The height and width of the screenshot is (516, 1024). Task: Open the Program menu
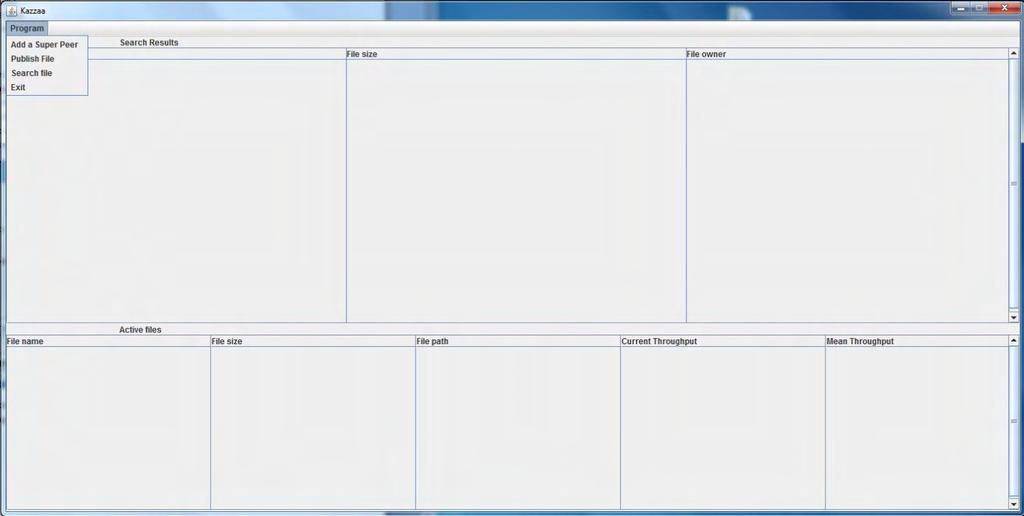point(27,29)
